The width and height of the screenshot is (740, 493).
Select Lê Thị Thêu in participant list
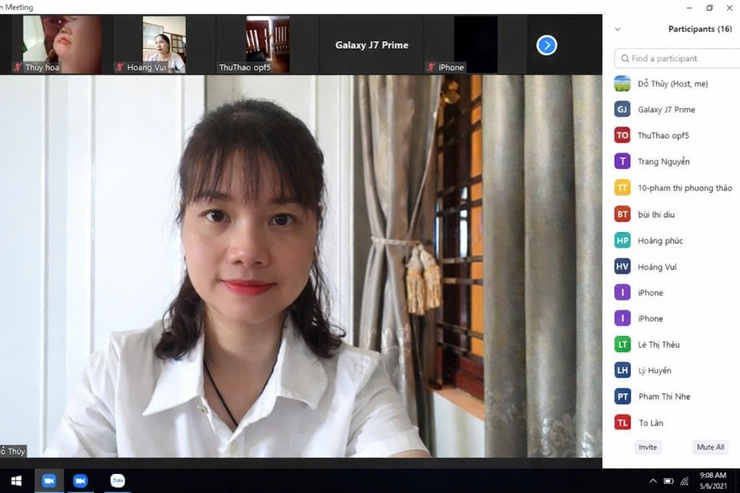click(658, 344)
